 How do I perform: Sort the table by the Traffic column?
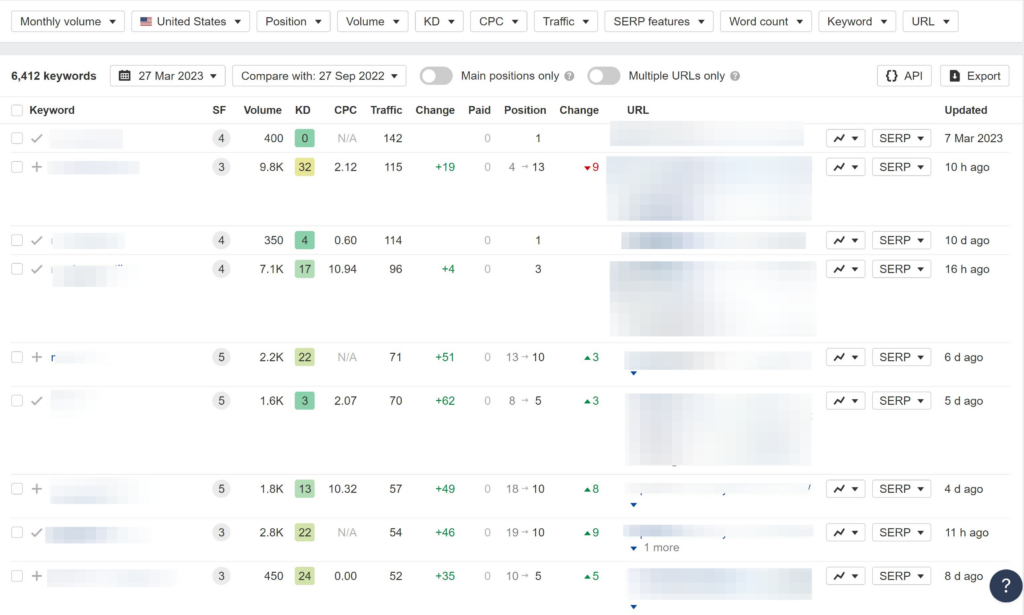(386, 110)
